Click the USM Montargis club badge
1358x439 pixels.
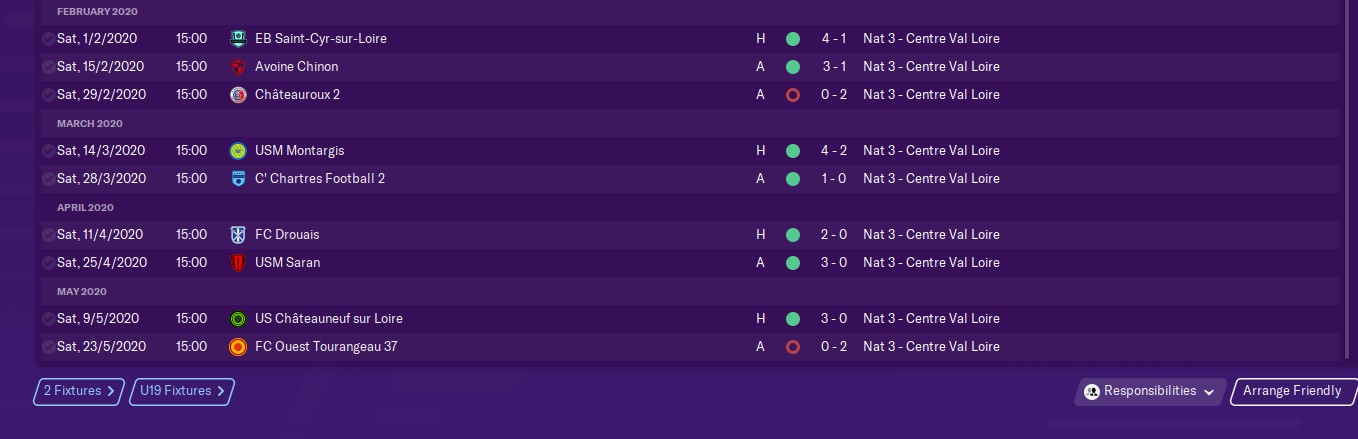(x=238, y=151)
